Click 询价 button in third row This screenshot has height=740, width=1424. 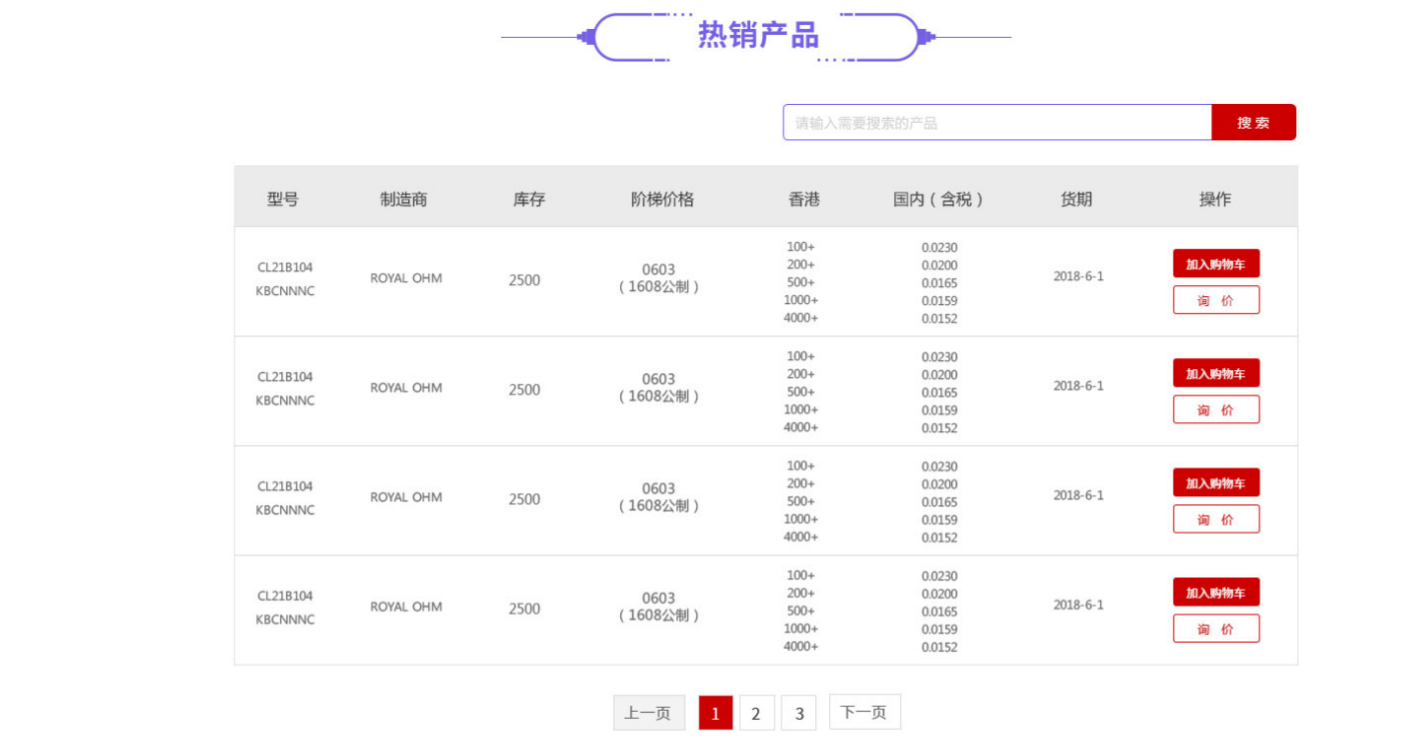click(x=1215, y=519)
